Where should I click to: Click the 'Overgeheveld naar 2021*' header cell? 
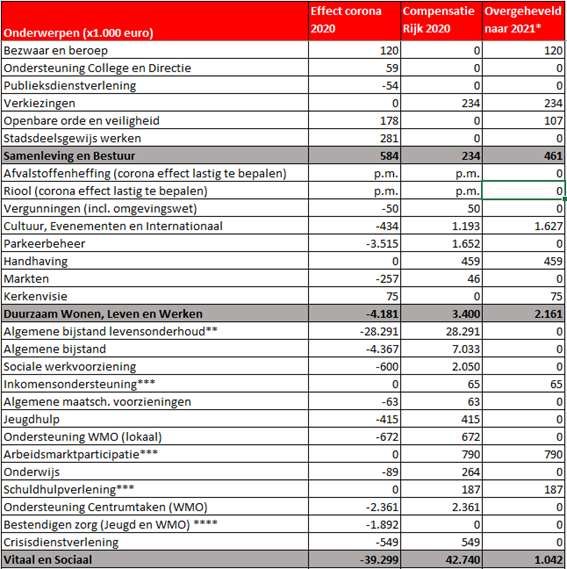(523, 21)
